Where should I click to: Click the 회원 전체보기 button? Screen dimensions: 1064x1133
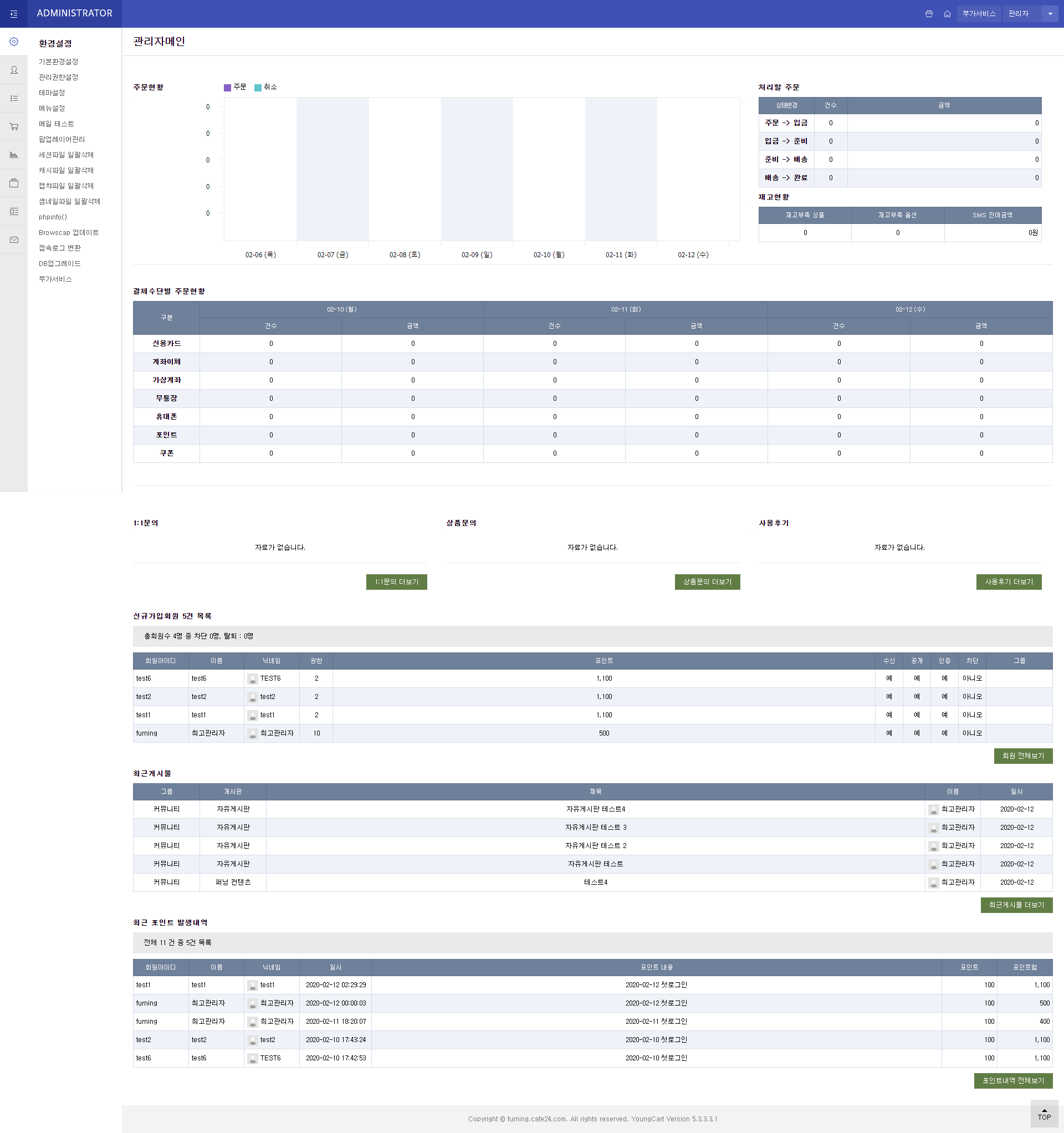pos(1023,756)
